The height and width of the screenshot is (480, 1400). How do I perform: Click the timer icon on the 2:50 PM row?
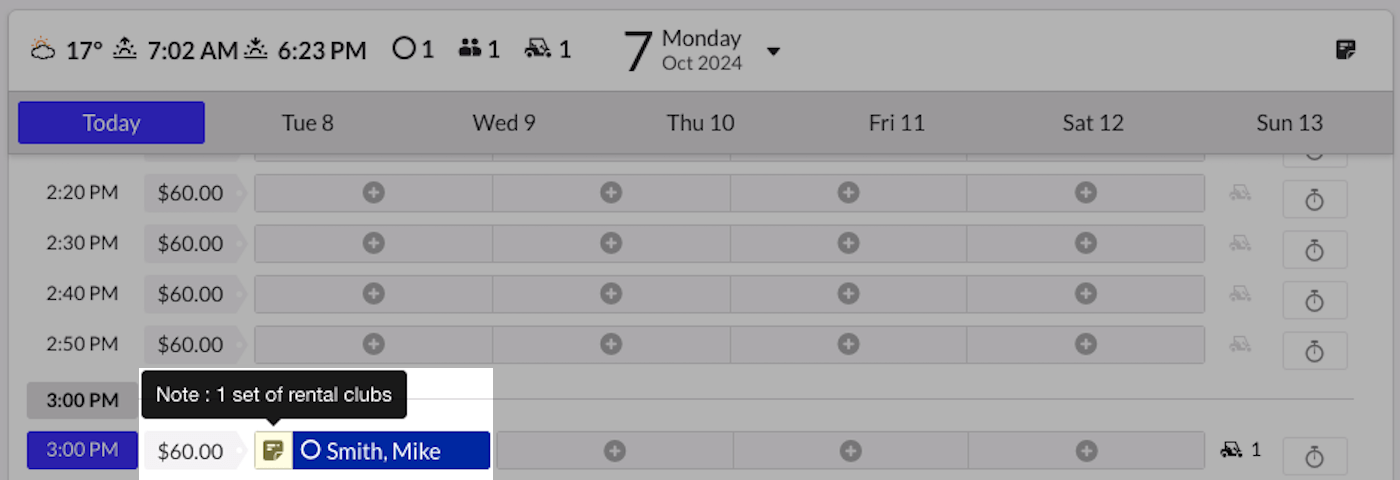(x=1315, y=351)
